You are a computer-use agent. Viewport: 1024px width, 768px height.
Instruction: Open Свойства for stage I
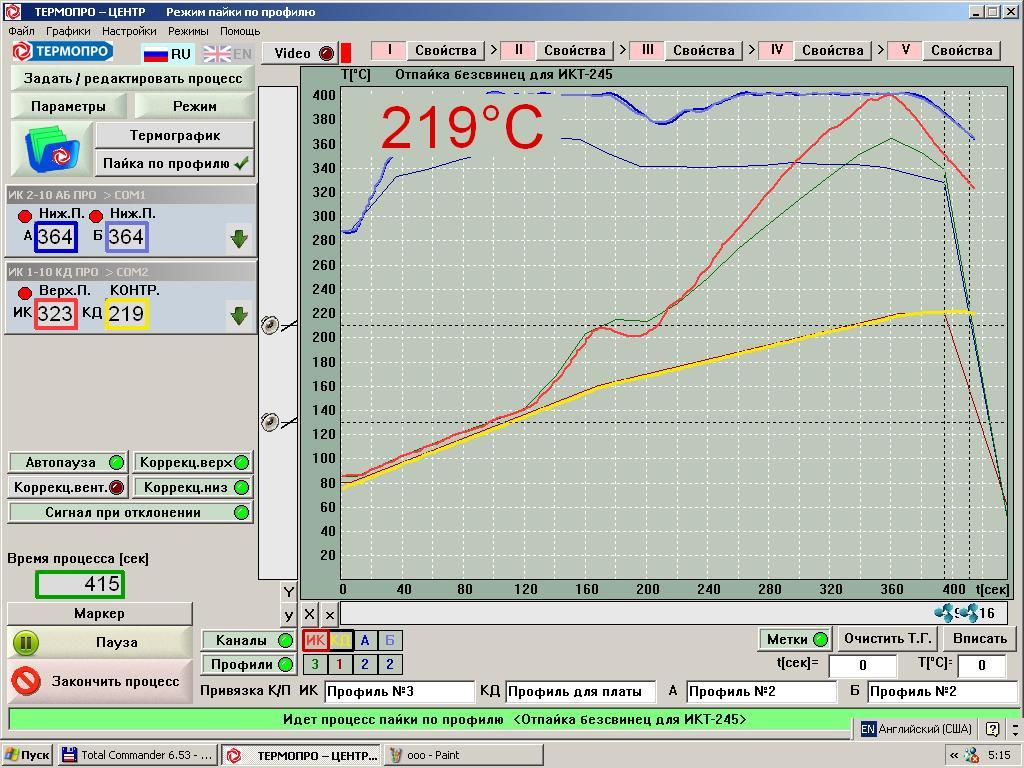[446, 50]
